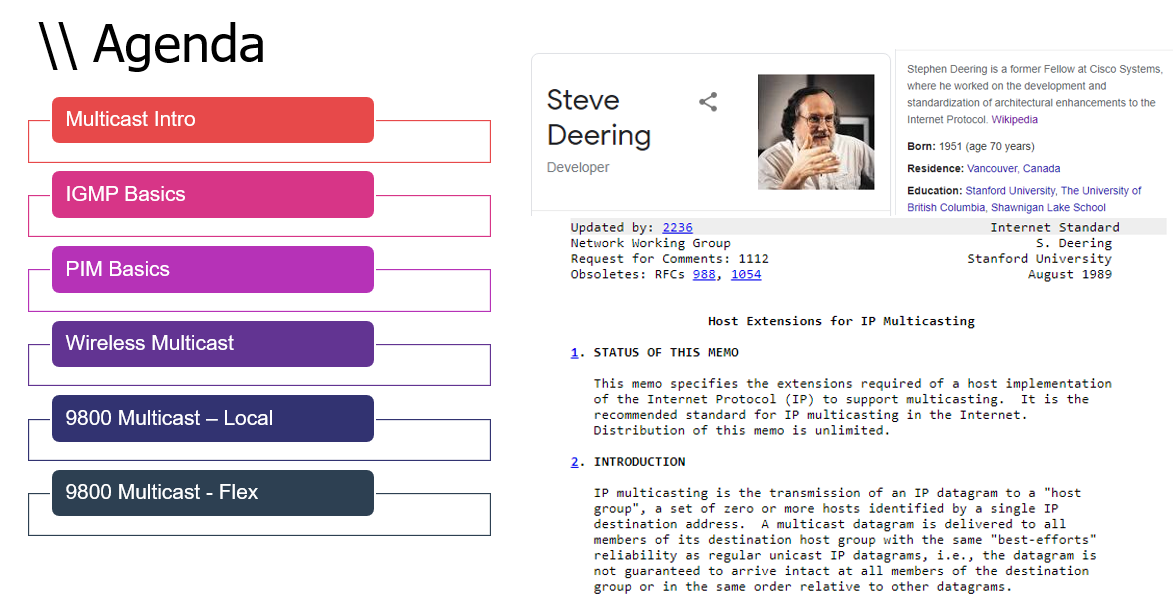Viewport: 1173px width, 600px height.
Task: Open the Wikipedia link in the bio
Action: [1014, 120]
